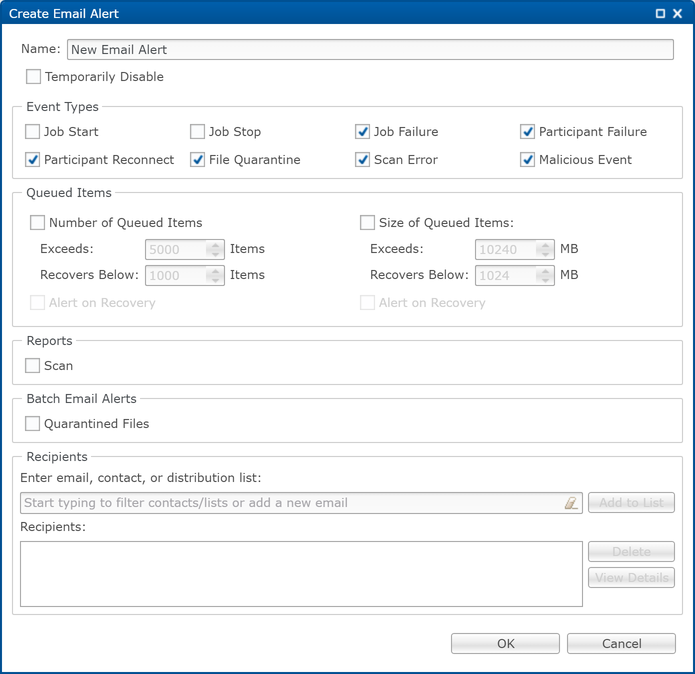Screen dimensions: 695x674
Task: Uncheck the Malicious Event checkbox
Action: [527, 160]
